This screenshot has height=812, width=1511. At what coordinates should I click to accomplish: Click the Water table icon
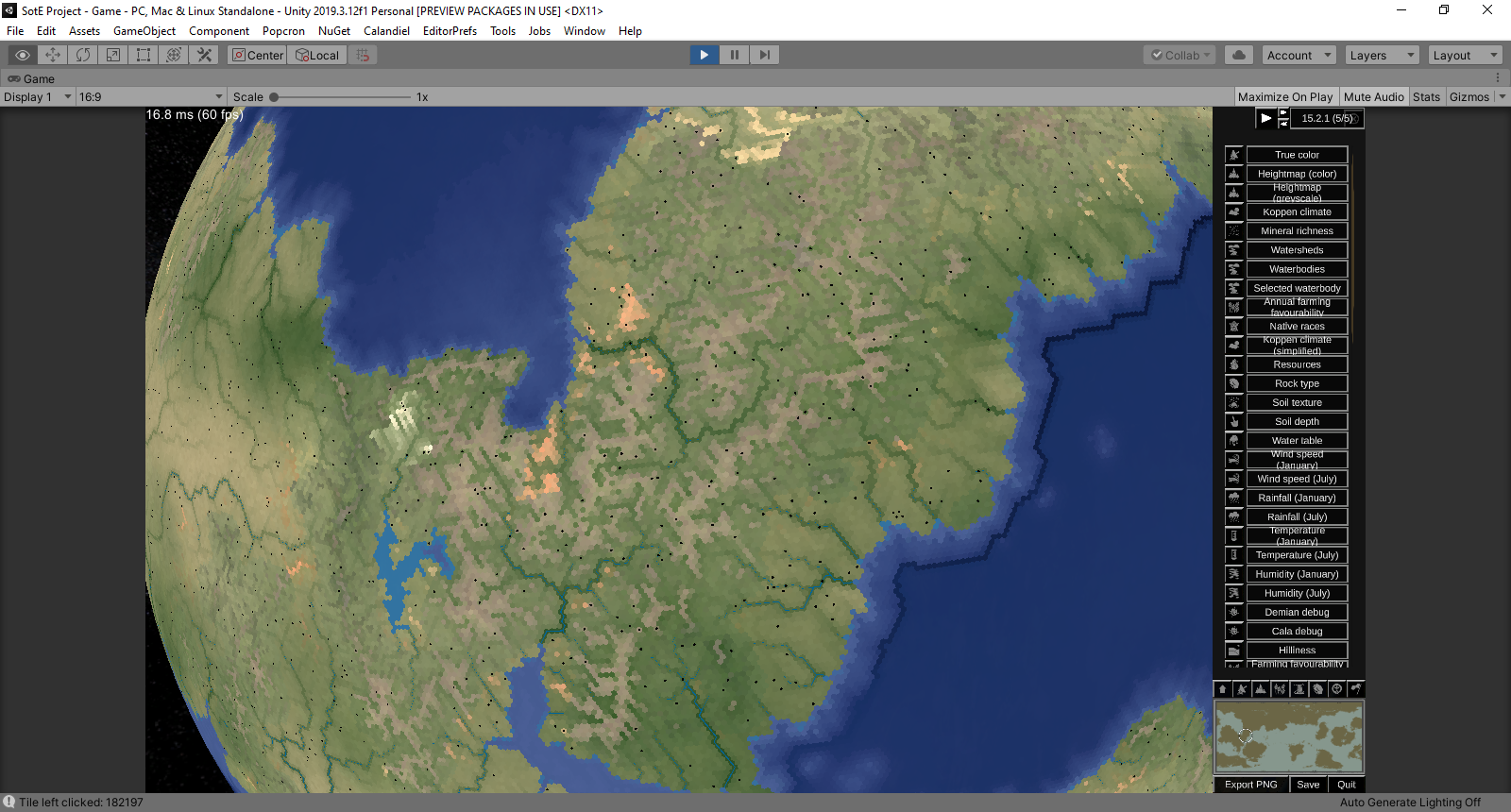(1233, 440)
